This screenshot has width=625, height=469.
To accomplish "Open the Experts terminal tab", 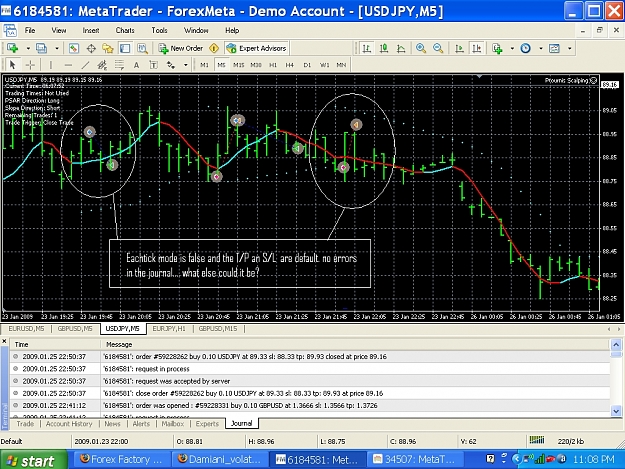I will [x=207, y=424].
